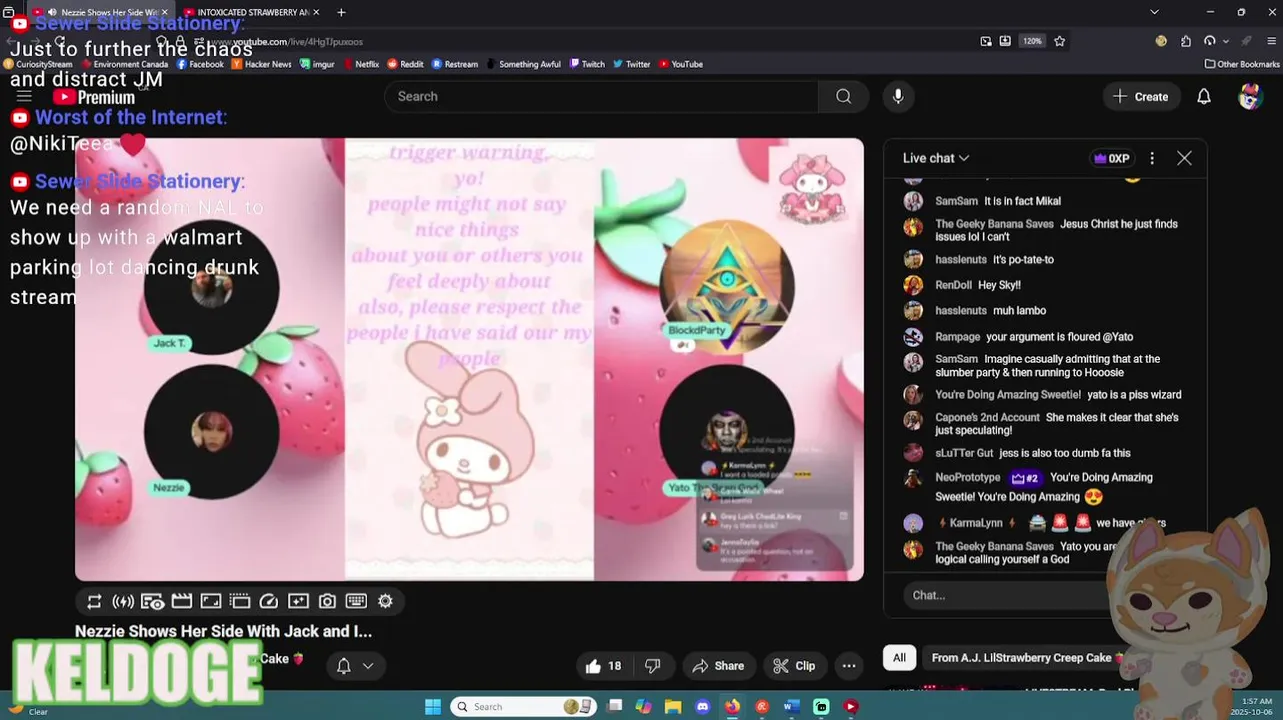Click the eye view-mode icon below the player
Viewport: 1283px width, 720px height.
[152, 601]
